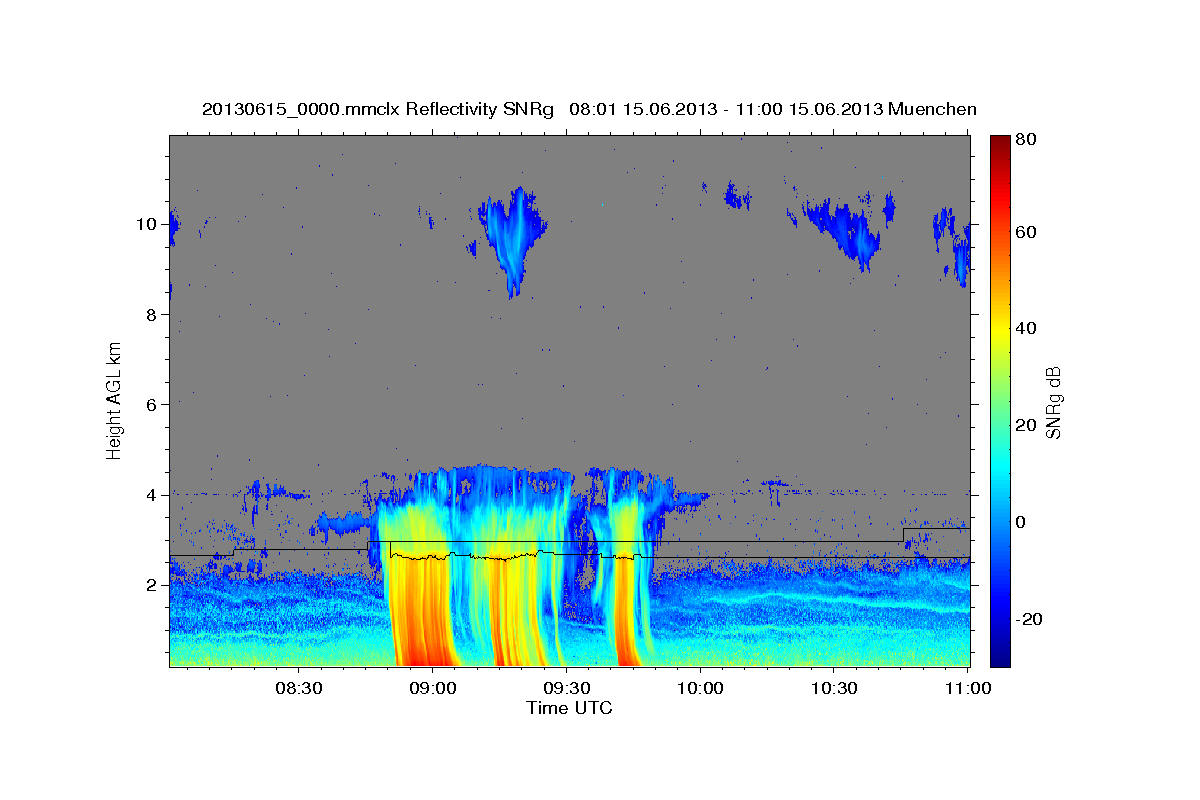Click the 11:00 time tick label
The width and height of the screenshot is (1200, 800).
(967, 688)
